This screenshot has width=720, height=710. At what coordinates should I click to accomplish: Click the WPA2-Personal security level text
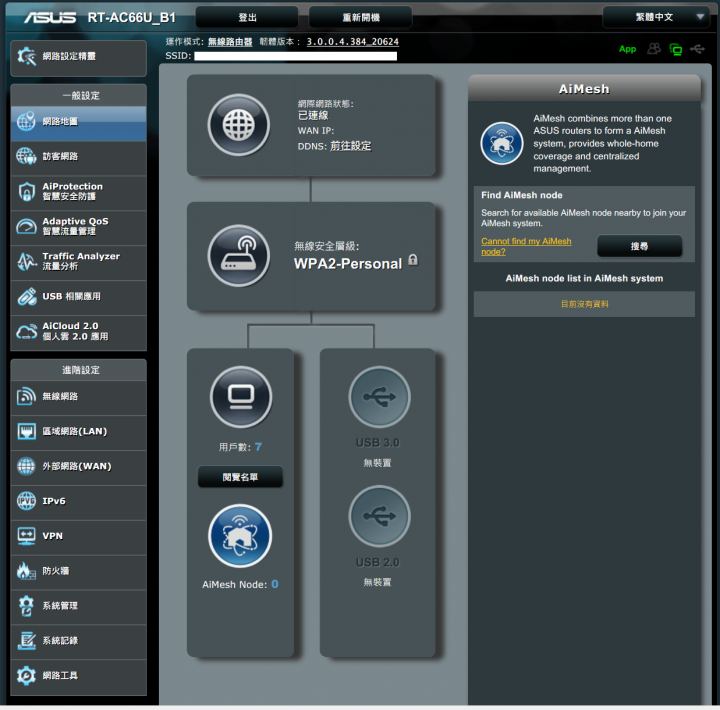348,264
